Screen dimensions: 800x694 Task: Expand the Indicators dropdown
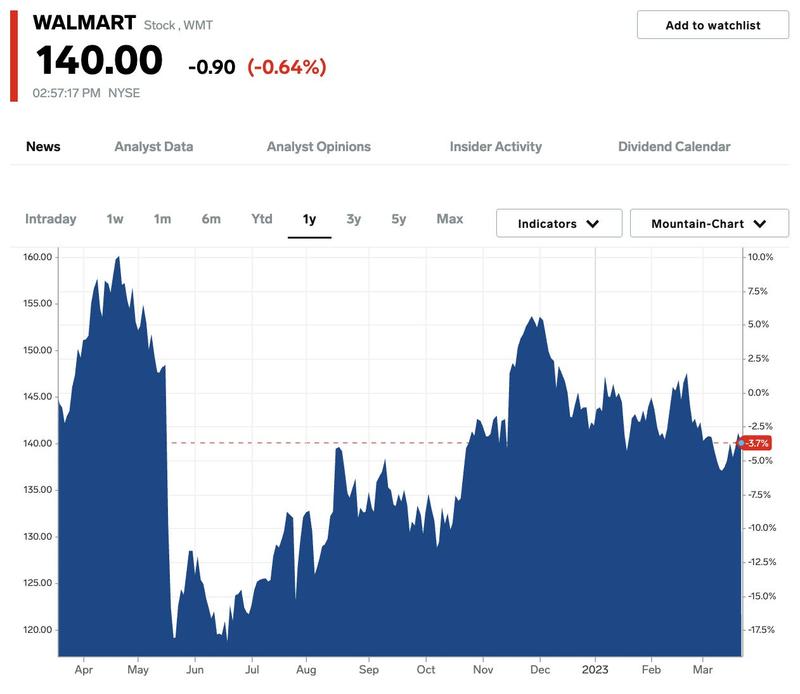[559, 224]
